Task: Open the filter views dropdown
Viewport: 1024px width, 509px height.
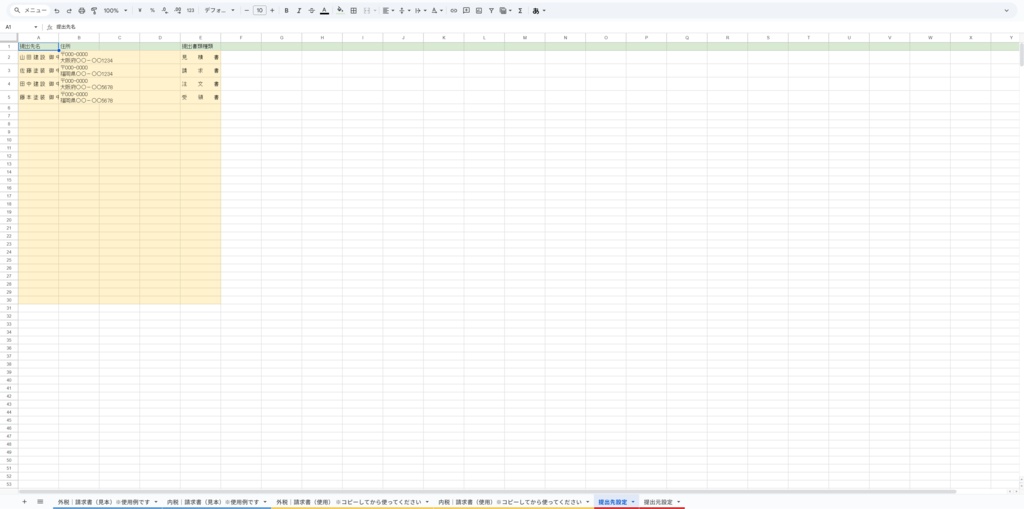Action: click(x=505, y=10)
